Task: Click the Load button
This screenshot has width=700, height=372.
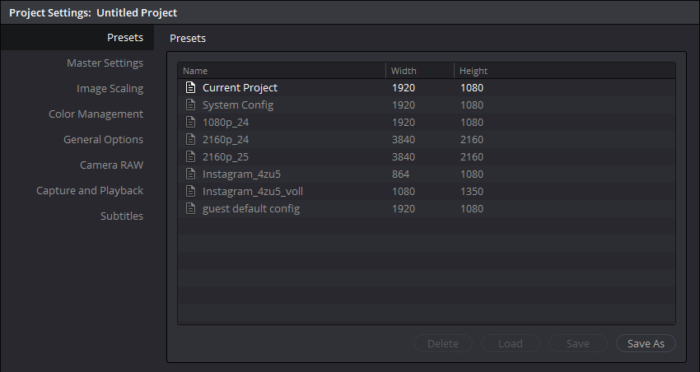Action: 510,343
